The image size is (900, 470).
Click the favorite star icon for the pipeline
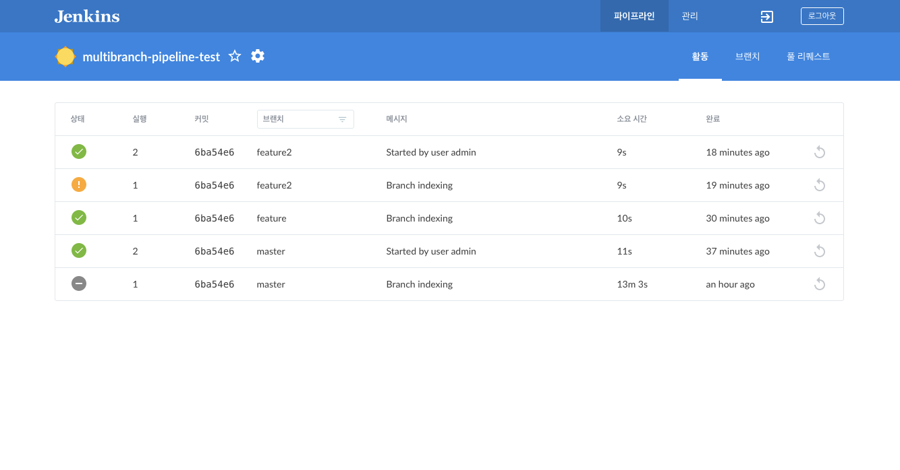pyautogui.click(x=235, y=56)
